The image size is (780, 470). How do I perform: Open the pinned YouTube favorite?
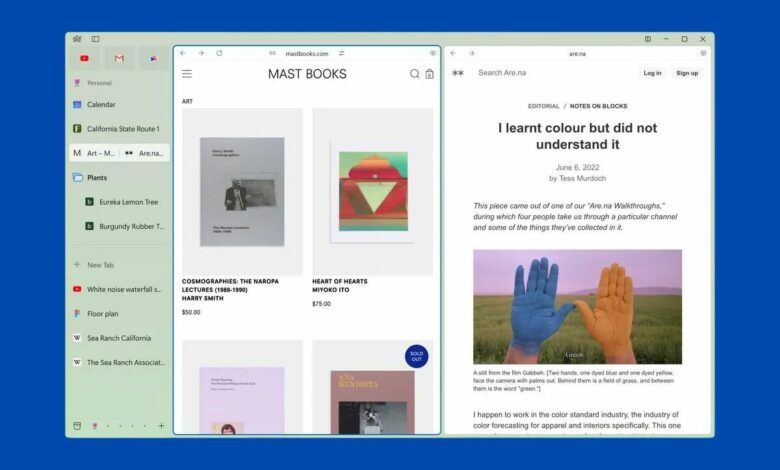coord(84,59)
